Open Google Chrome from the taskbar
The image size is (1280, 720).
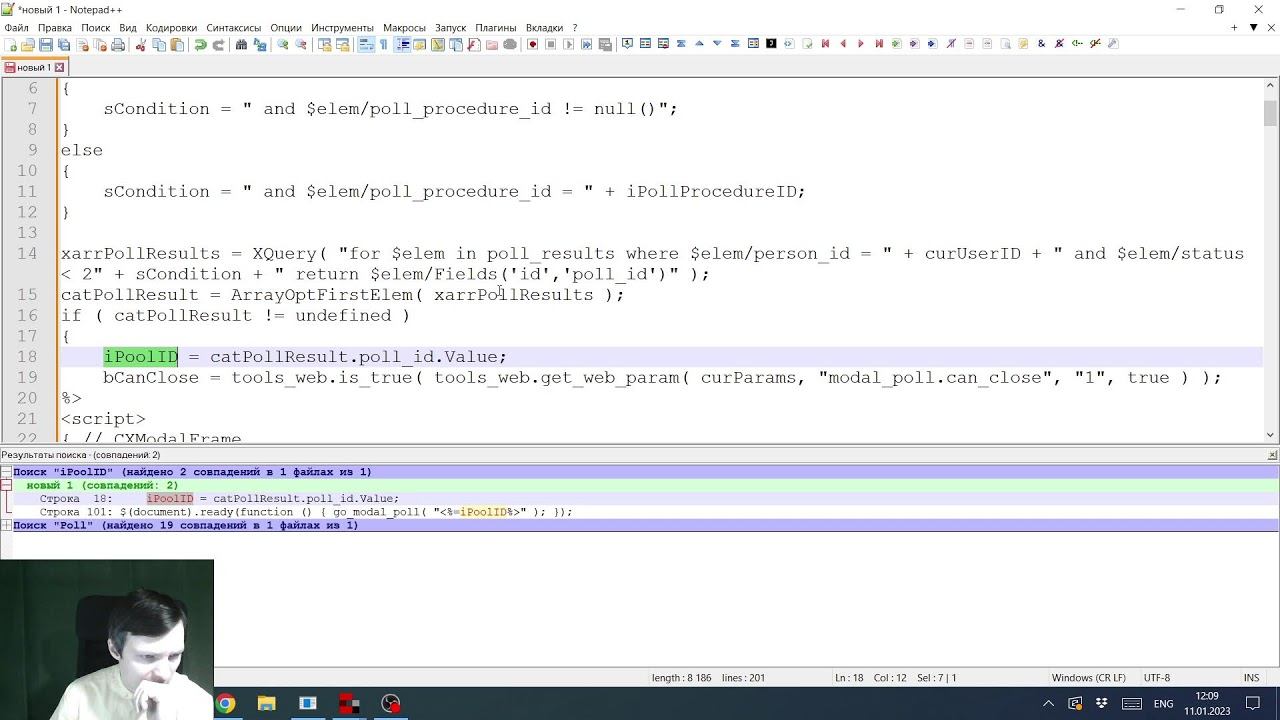(x=226, y=704)
